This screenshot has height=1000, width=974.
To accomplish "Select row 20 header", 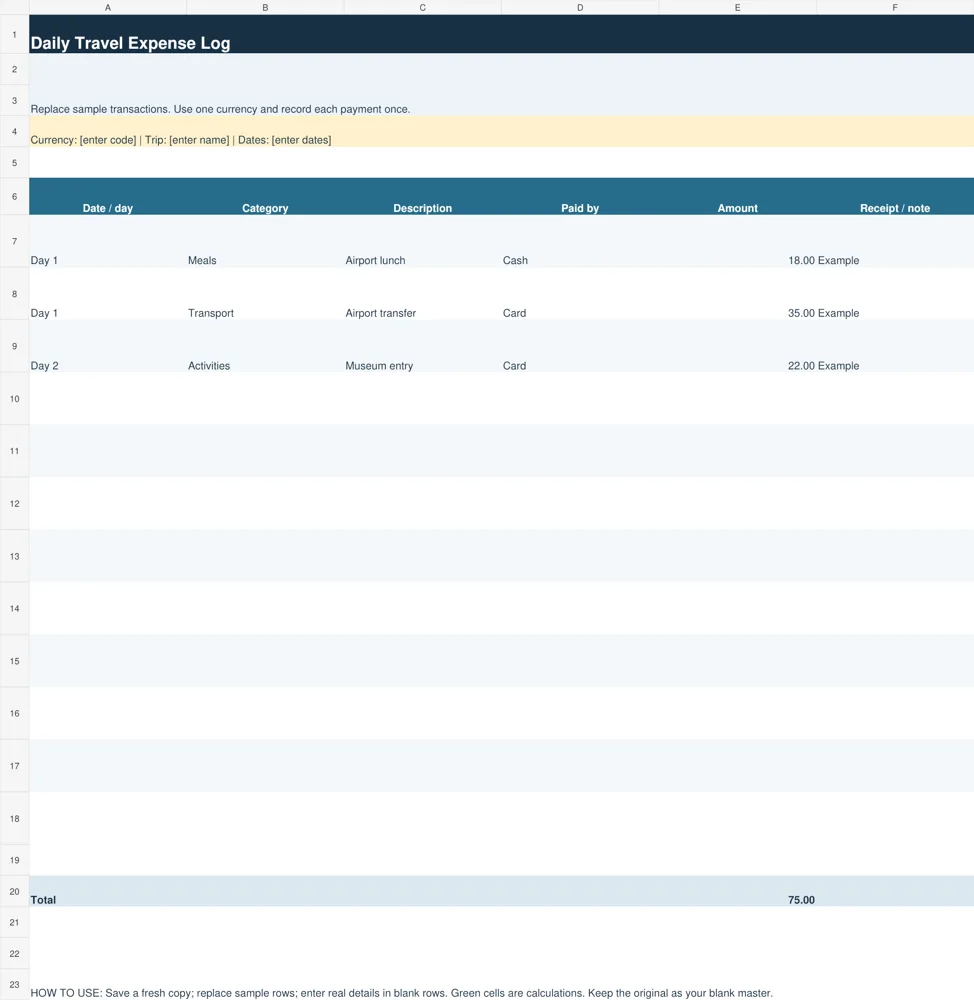I will coord(15,891).
